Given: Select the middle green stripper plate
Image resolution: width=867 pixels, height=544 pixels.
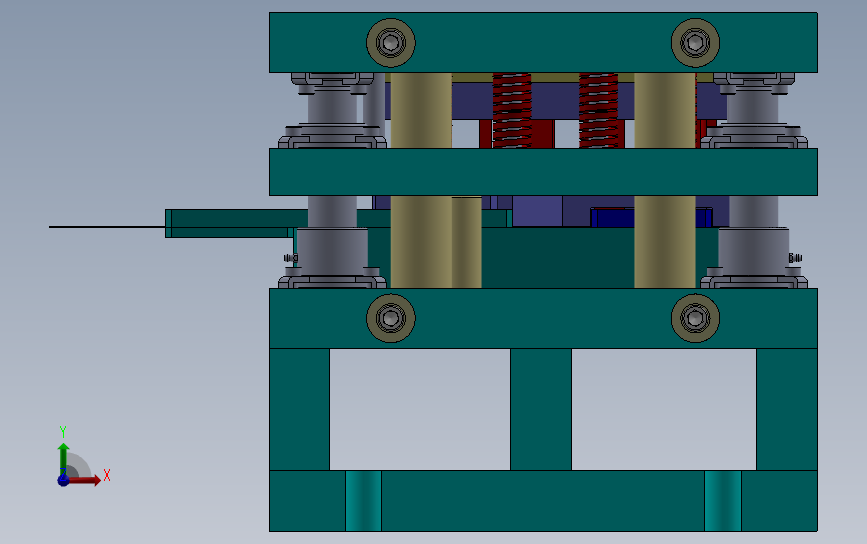Looking at the screenshot, I should [x=543, y=172].
